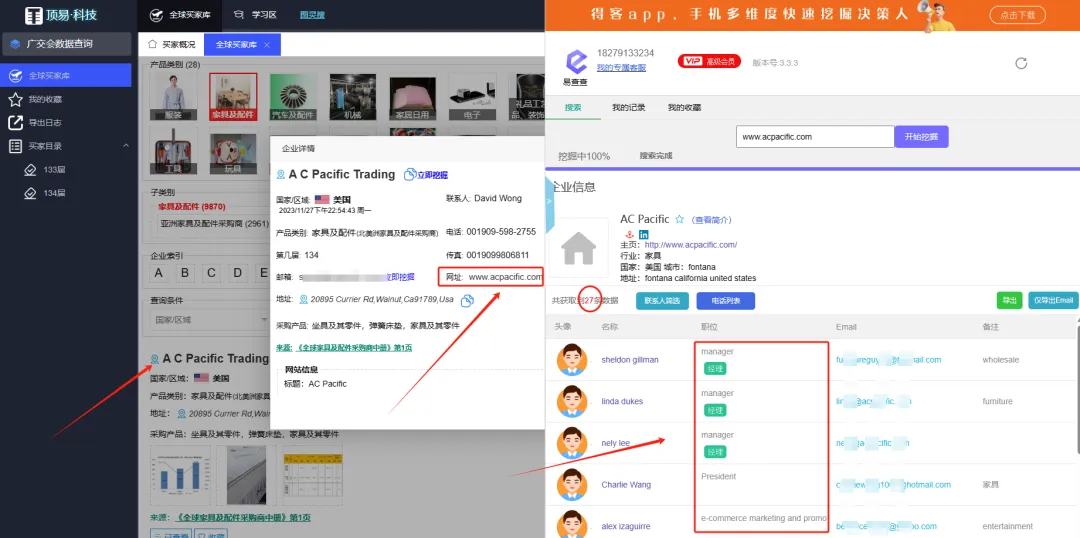The height and width of the screenshot is (538, 1080).
Task: Click the refresh icon in the 易查查 panel
Action: pyautogui.click(x=1021, y=63)
